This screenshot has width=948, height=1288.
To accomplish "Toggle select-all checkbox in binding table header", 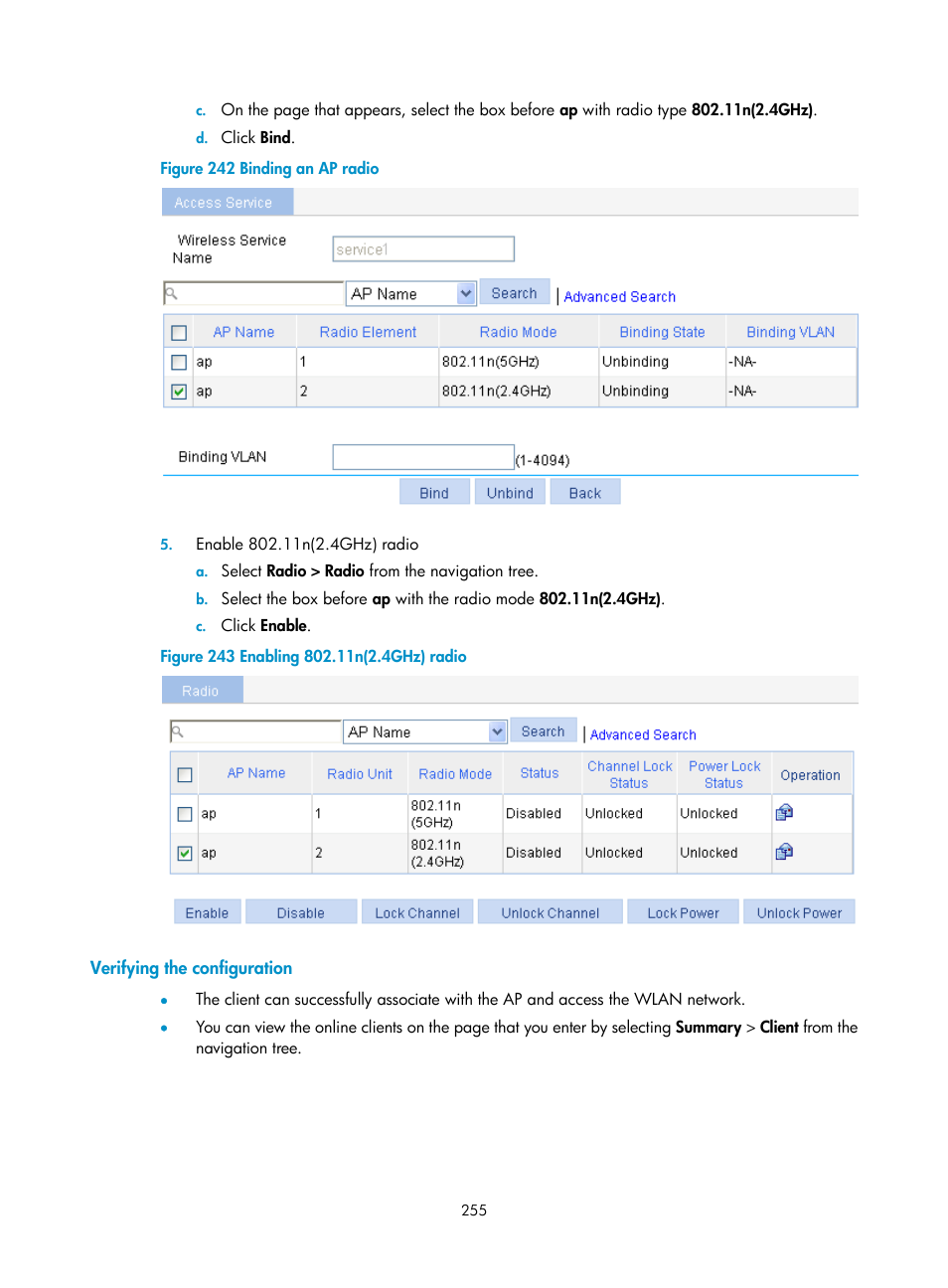I will 179,333.
